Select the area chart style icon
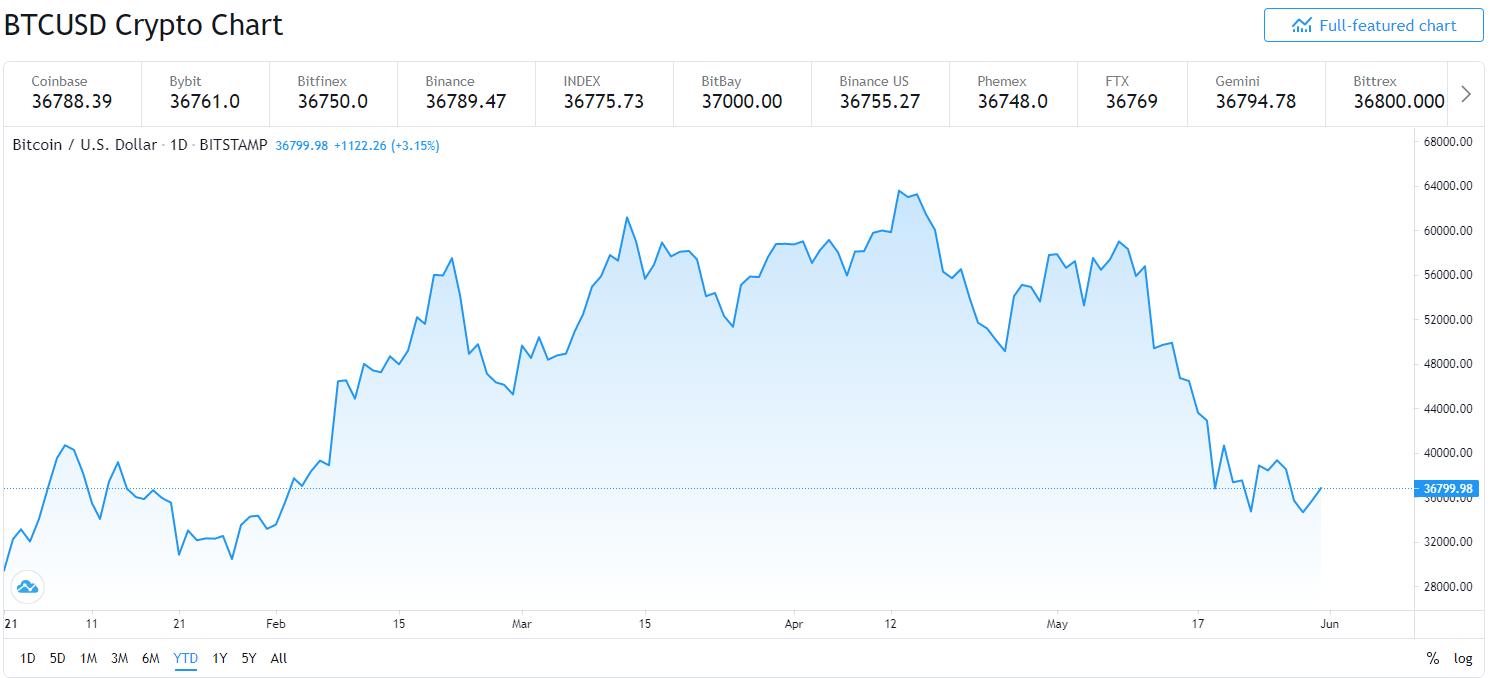This screenshot has height=678, width=1490. click(27, 587)
